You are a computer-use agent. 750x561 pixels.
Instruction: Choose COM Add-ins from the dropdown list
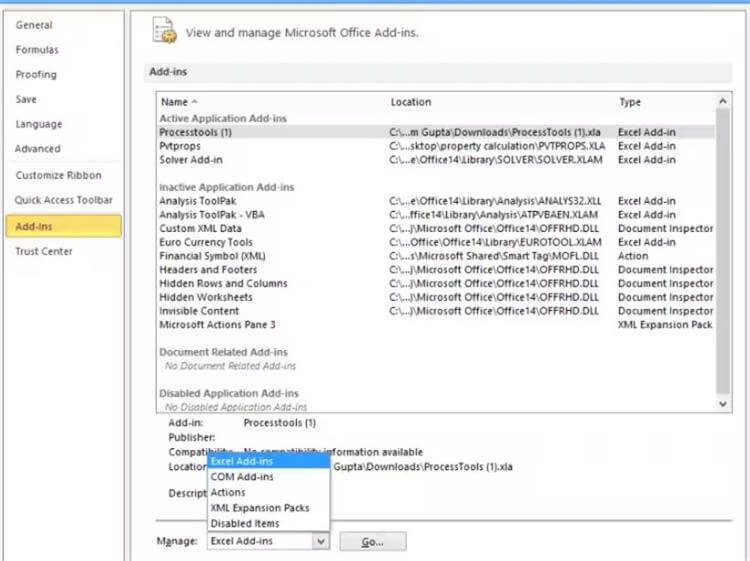[269, 477]
